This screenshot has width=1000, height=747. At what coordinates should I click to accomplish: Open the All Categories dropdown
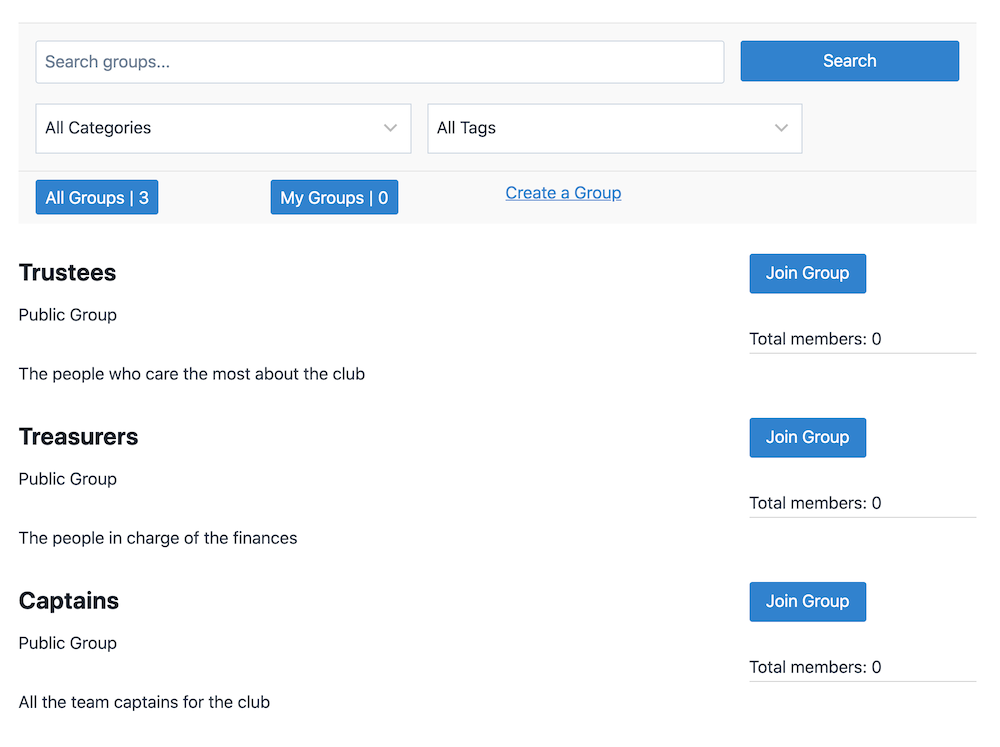[223, 128]
